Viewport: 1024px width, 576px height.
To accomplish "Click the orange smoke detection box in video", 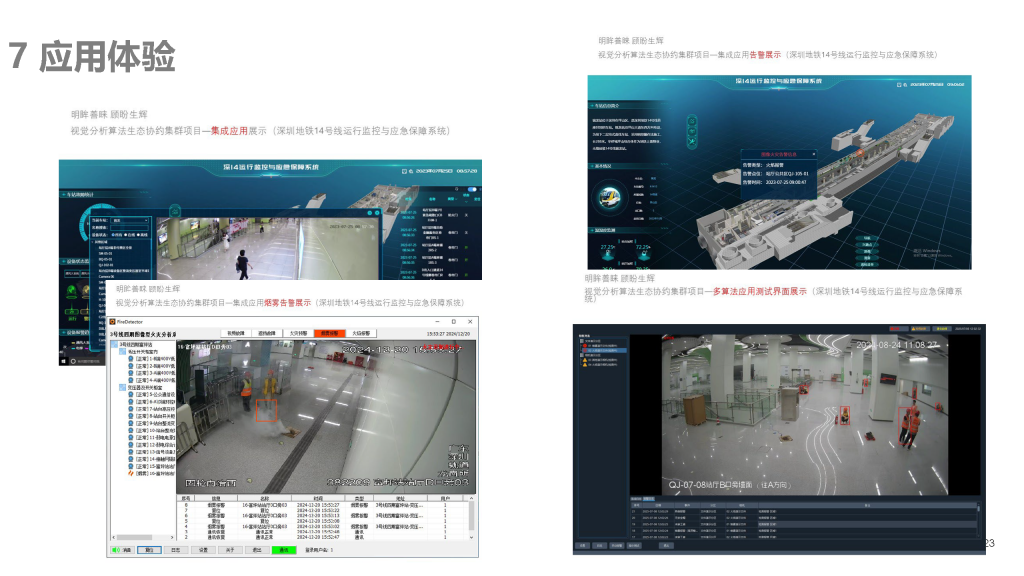I will 265,410.
